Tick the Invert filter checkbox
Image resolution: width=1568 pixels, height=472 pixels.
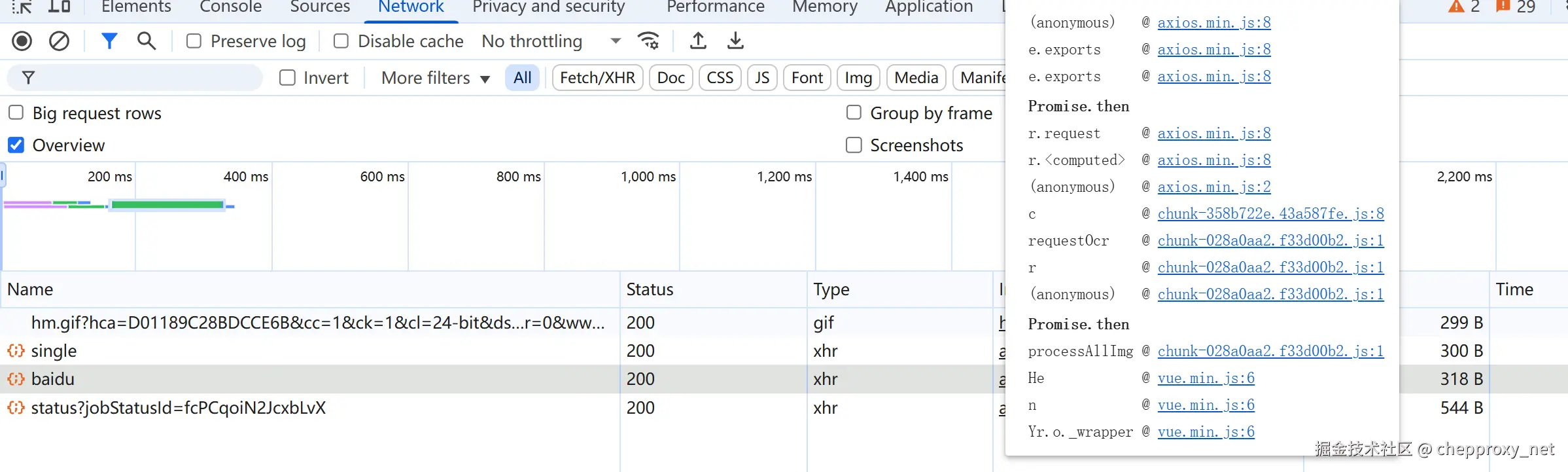pyautogui.click(x=287, y=78)
